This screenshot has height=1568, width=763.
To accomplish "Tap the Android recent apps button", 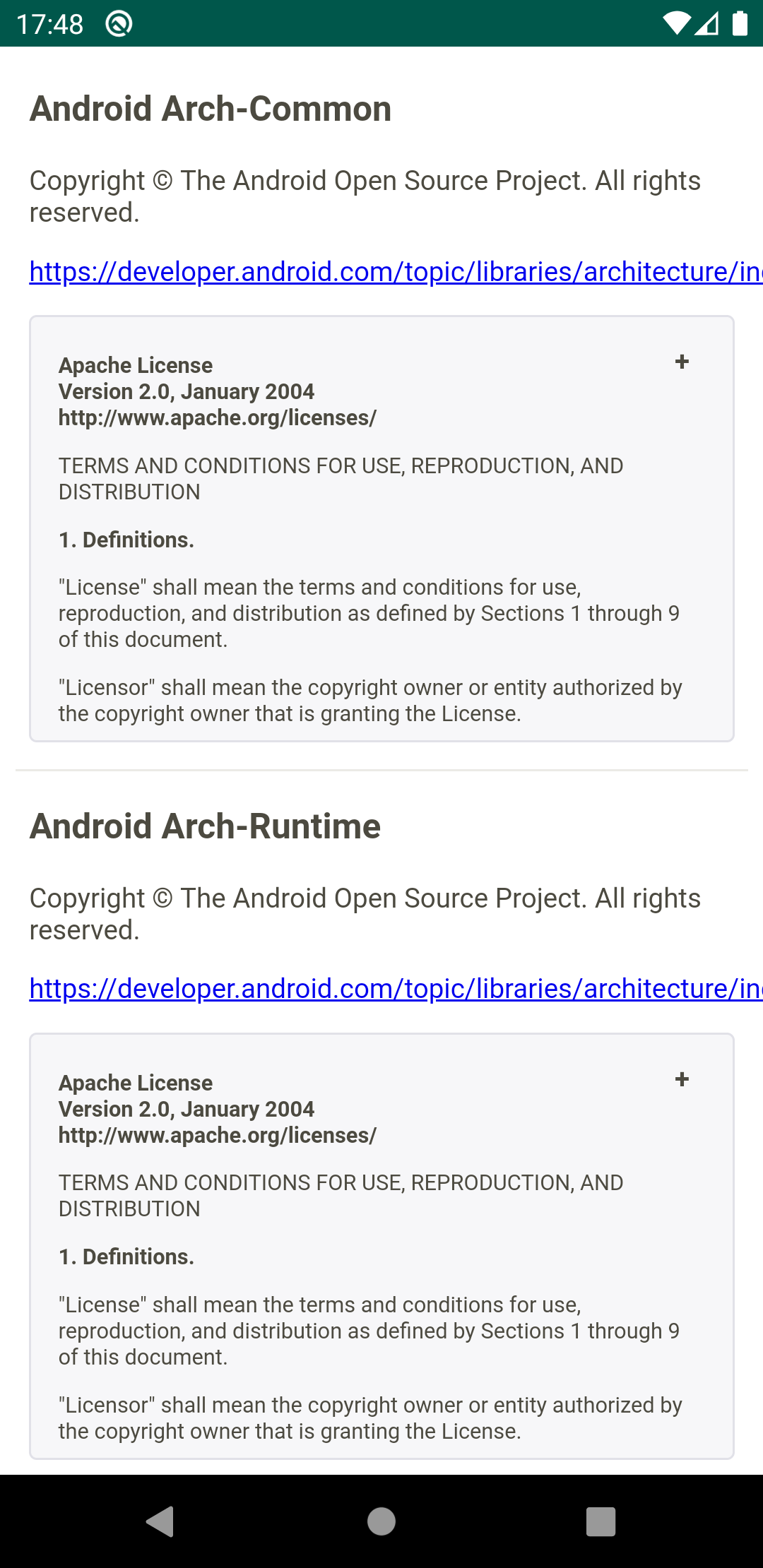I will click(601, 1521).
